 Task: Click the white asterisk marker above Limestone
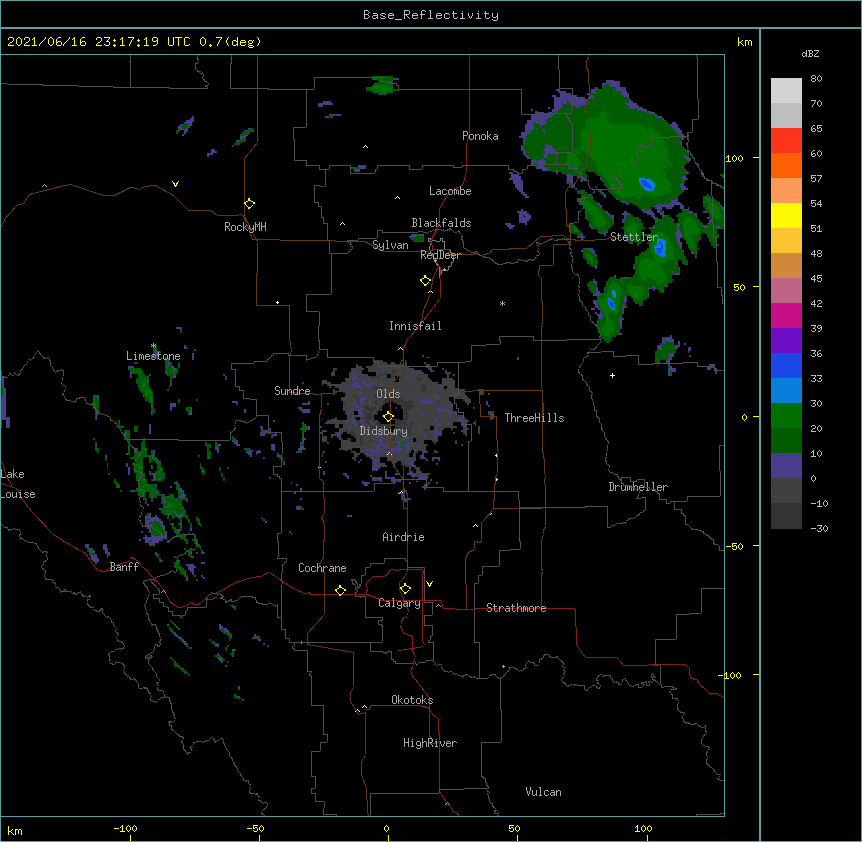coord(154,346)
